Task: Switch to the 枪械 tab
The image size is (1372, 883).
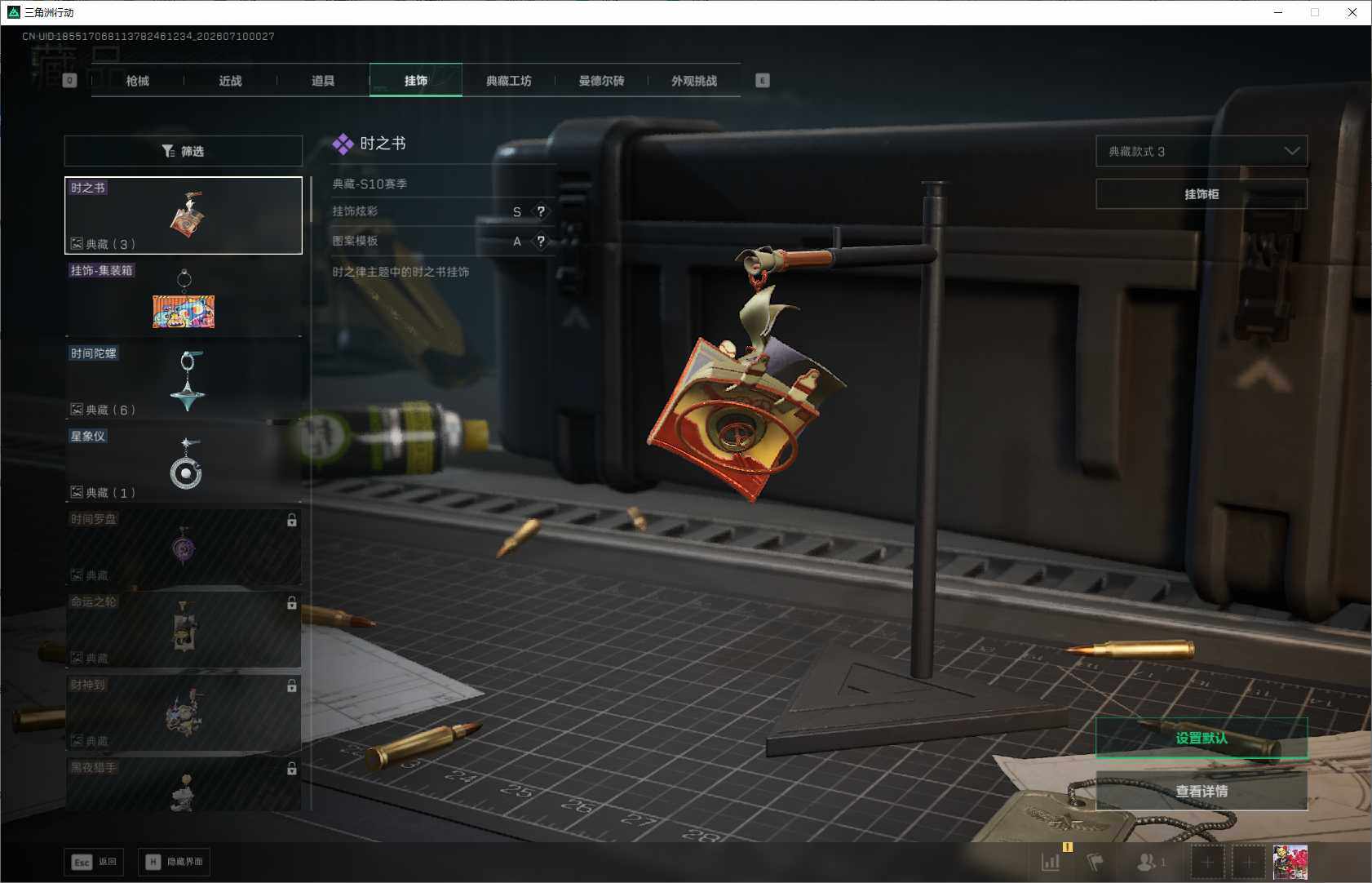Action: (138, 81)
